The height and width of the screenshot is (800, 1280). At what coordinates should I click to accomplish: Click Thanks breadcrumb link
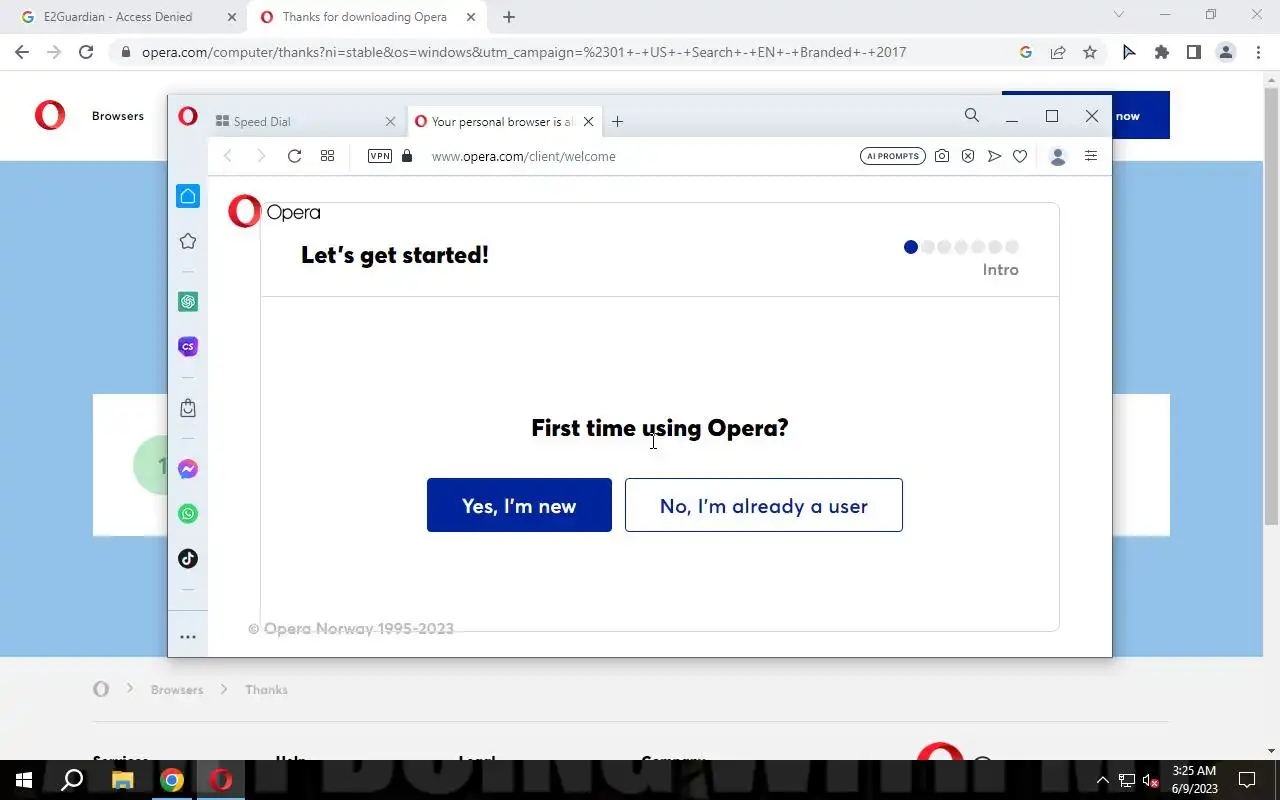tap(266, 690)
